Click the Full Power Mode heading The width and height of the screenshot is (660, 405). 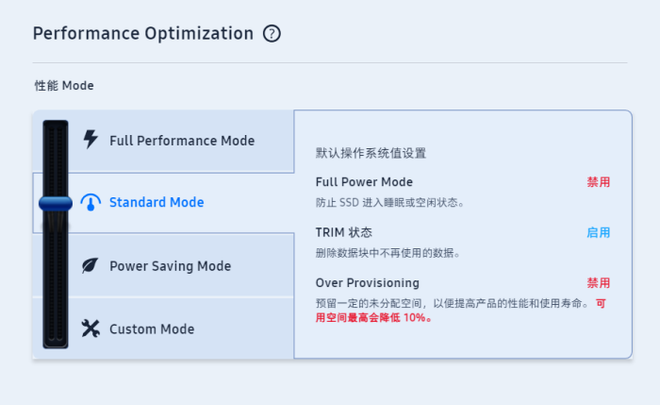pyautogui.click(x=364, y=183)
